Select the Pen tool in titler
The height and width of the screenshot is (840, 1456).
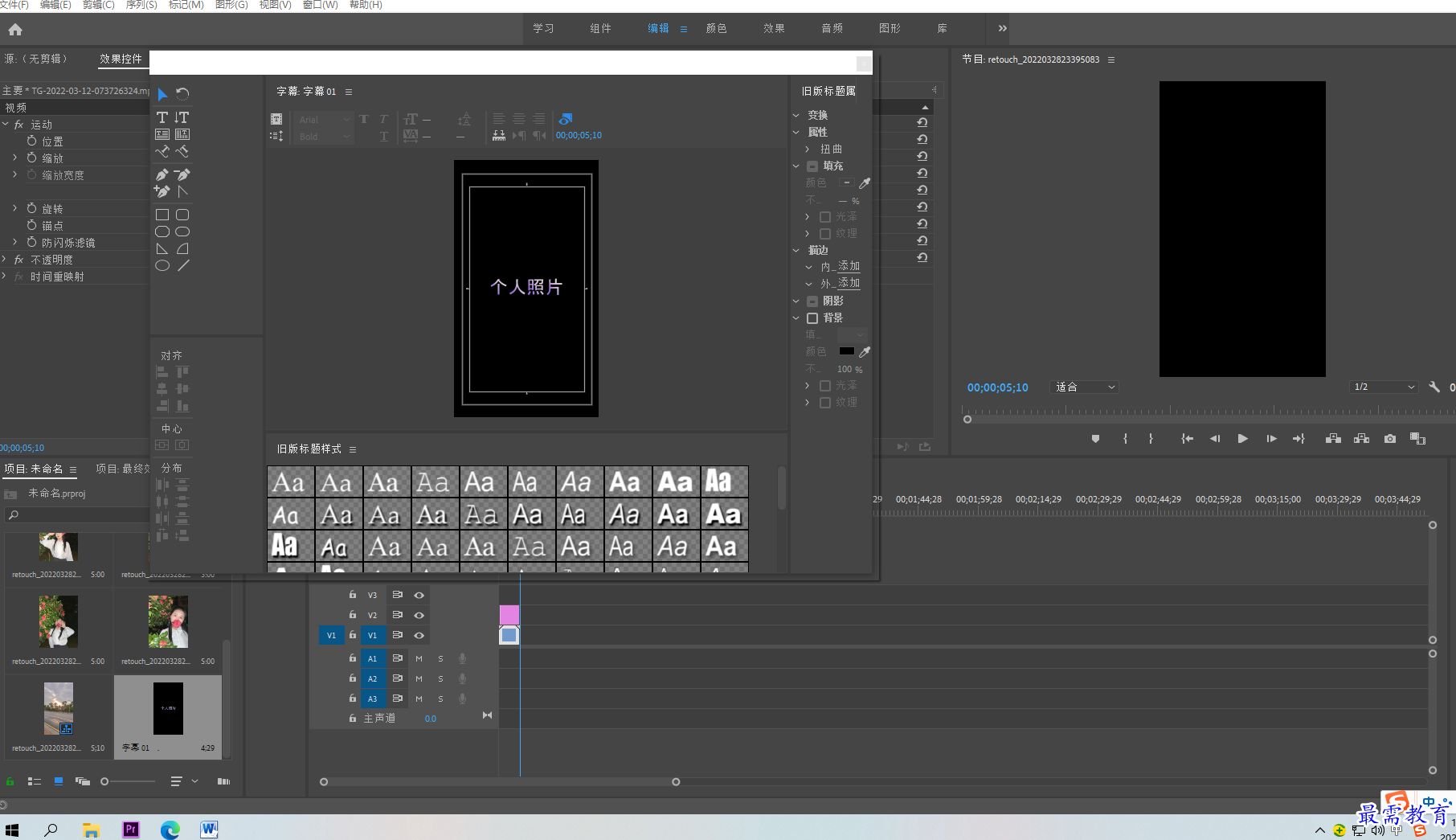pos(162,174)
